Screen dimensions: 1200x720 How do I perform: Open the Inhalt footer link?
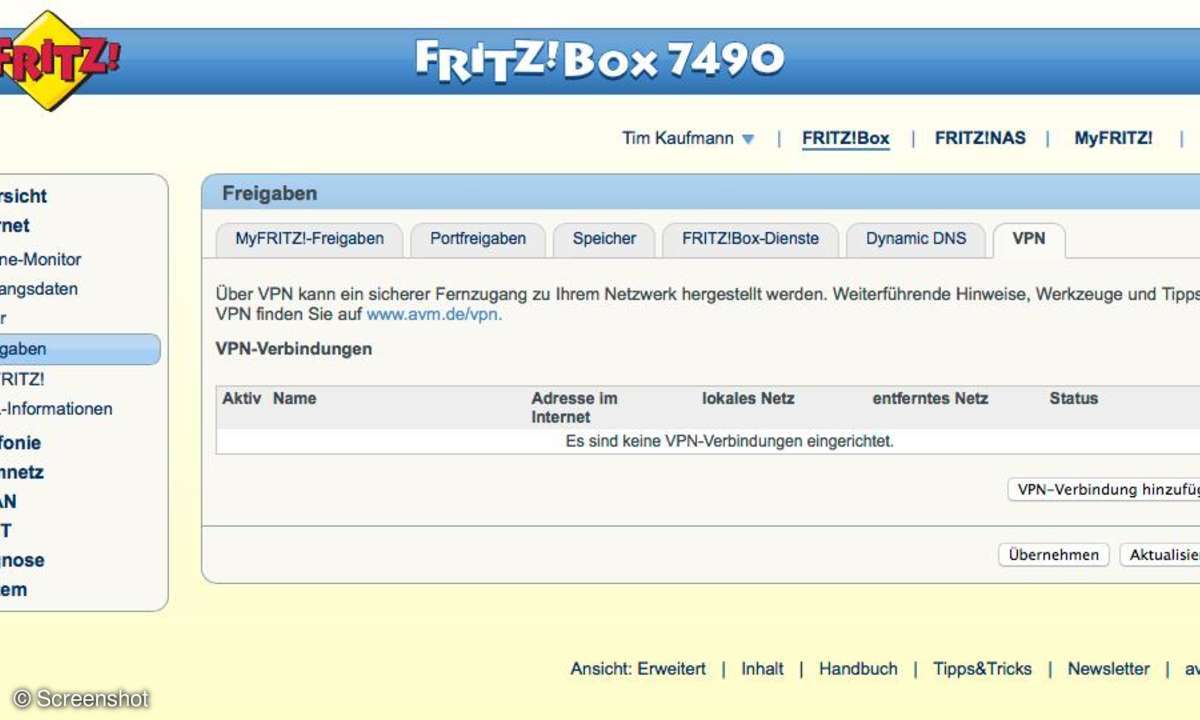click(762, 669)
